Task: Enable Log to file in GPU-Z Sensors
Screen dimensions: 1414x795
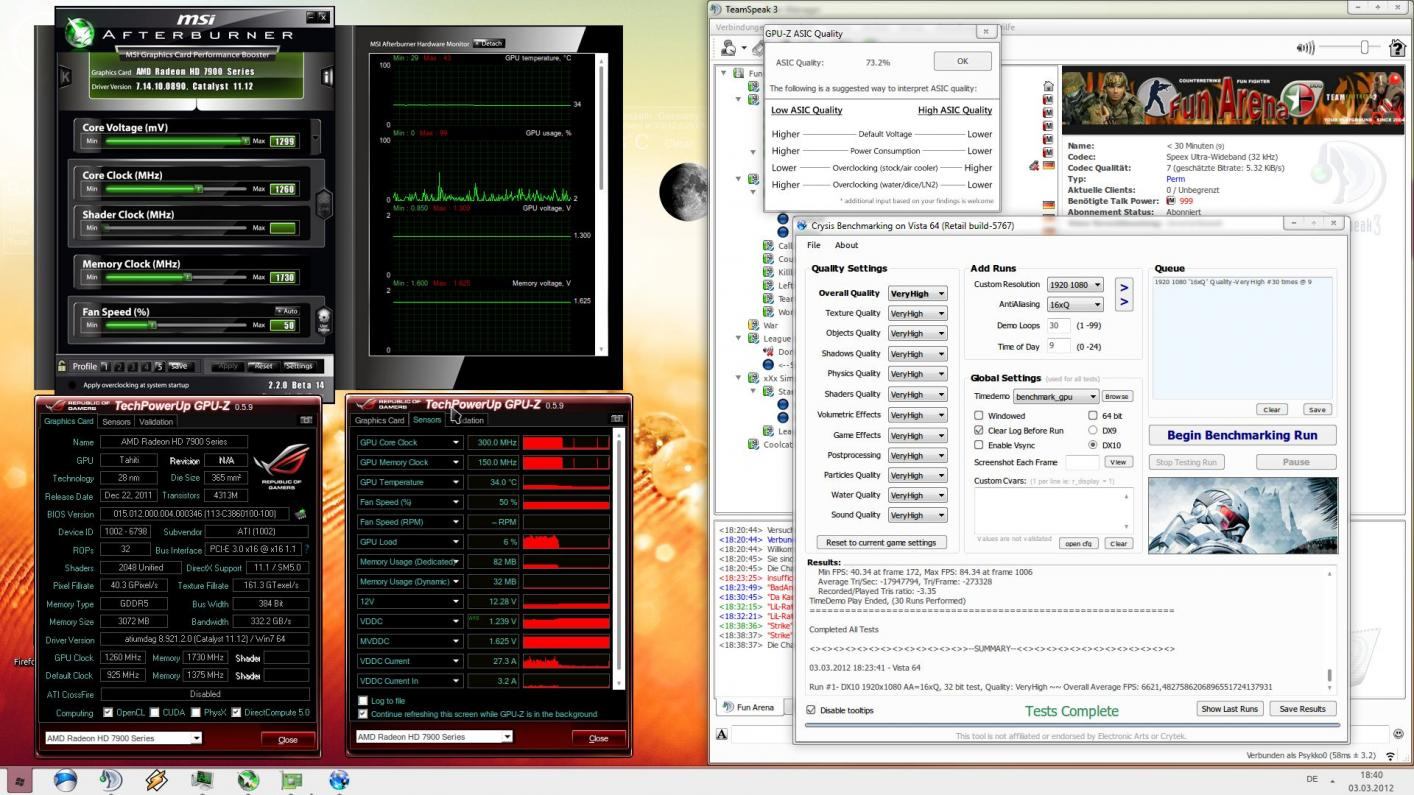Action: tap(363, 701)
